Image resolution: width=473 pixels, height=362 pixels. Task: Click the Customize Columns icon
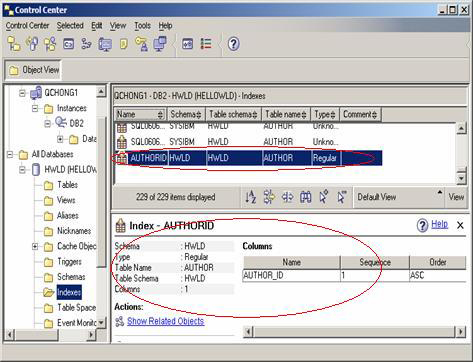pyautogui.click(x=287, y=197)
